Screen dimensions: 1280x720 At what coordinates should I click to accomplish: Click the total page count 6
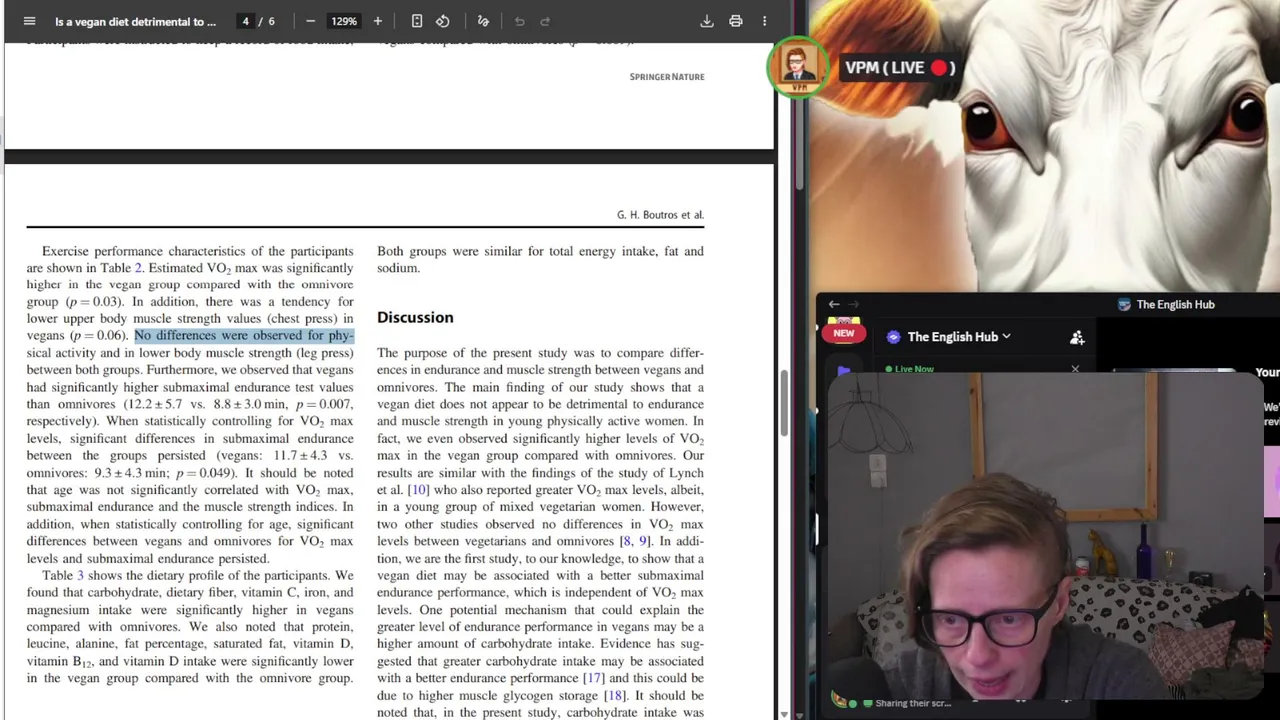[271, 21]
